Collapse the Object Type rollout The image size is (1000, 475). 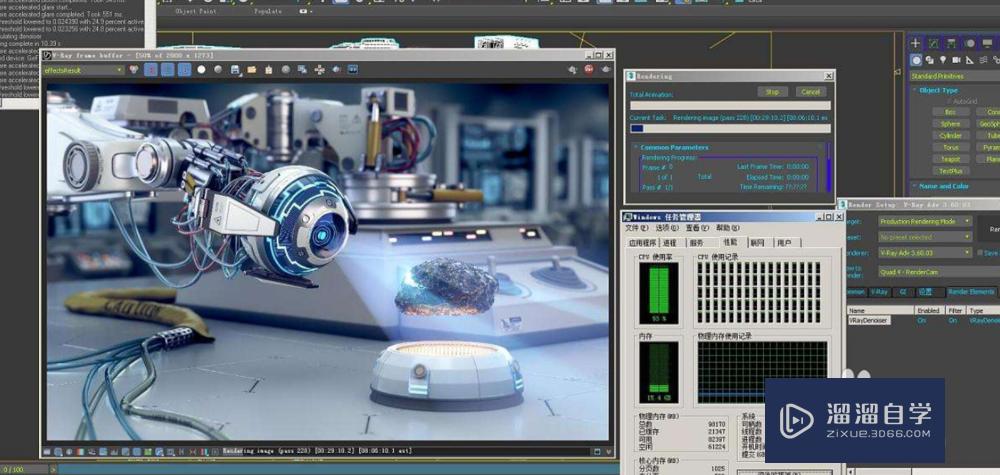coord(939,91)
